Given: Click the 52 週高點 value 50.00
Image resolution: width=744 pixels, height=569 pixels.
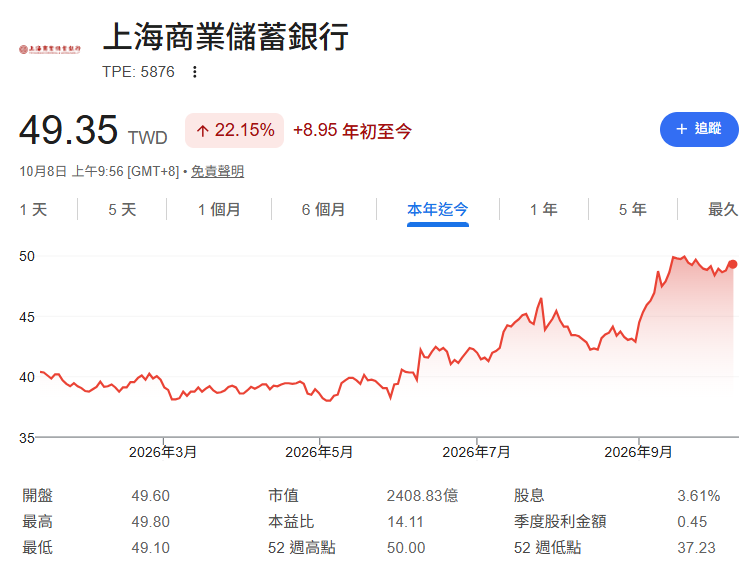Looking at the screenshot, I should tap(406, 548).
